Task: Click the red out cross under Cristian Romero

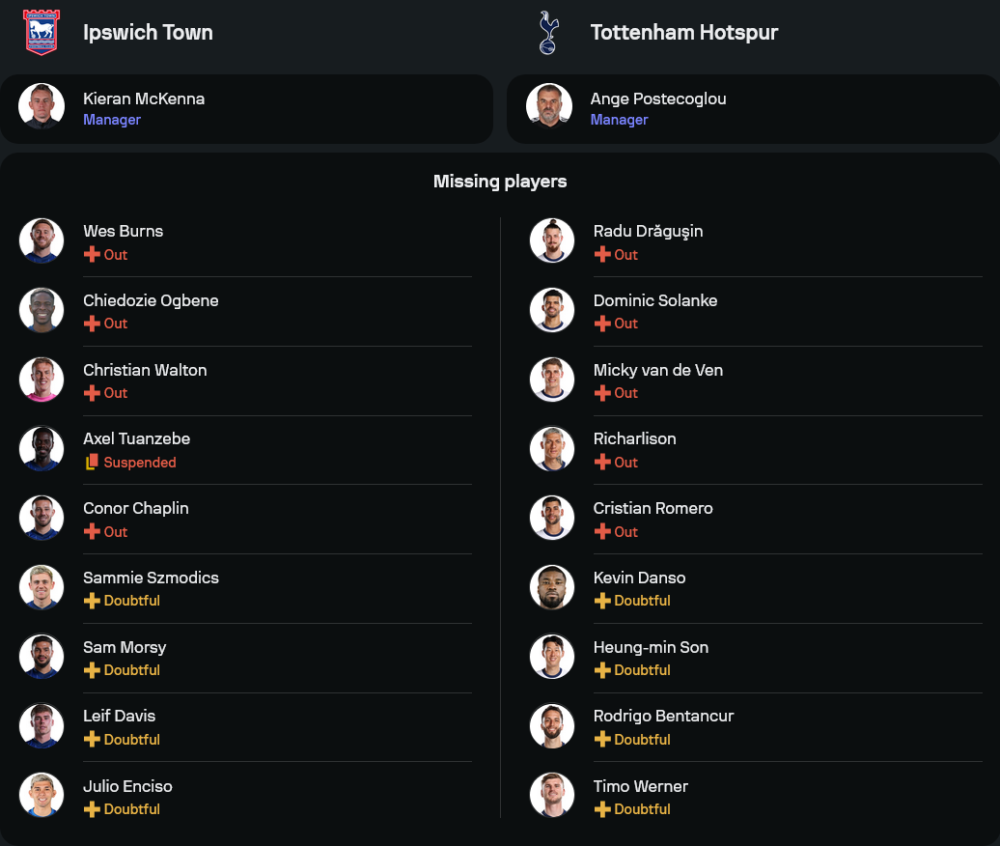Action: (x=602, y=532)
